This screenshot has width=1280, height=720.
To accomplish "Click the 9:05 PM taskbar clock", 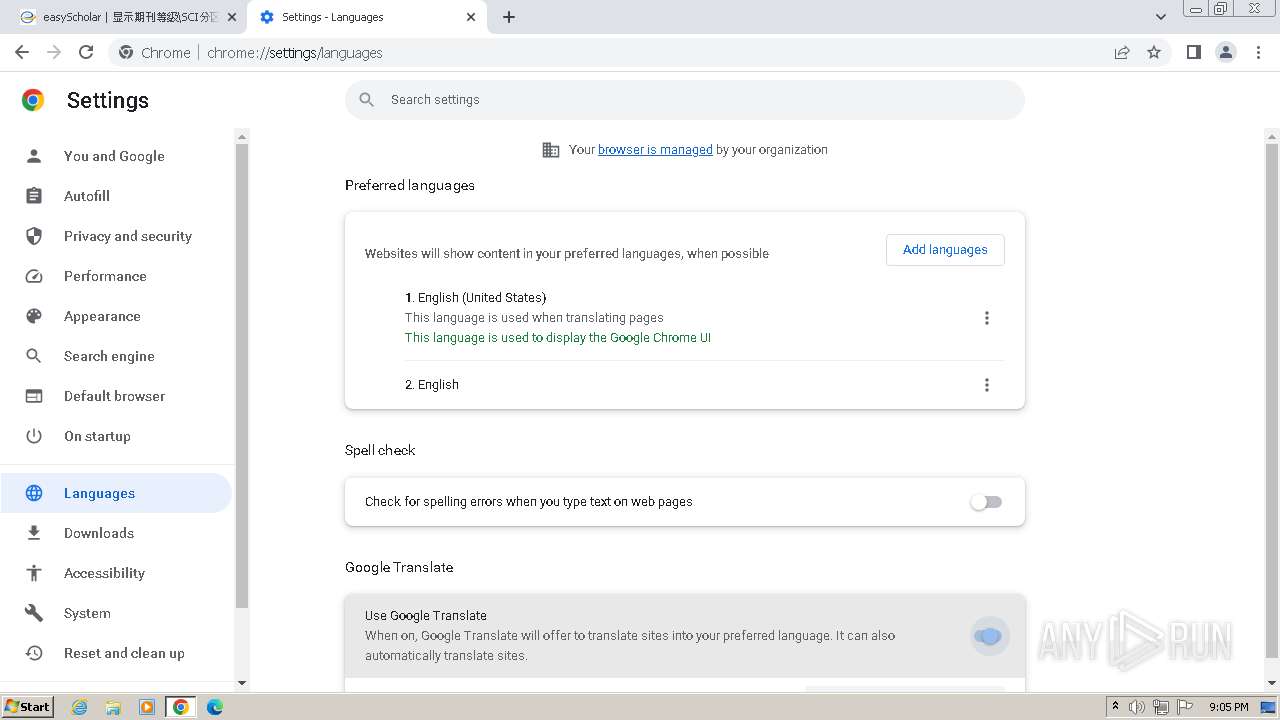I will 1228,707.
